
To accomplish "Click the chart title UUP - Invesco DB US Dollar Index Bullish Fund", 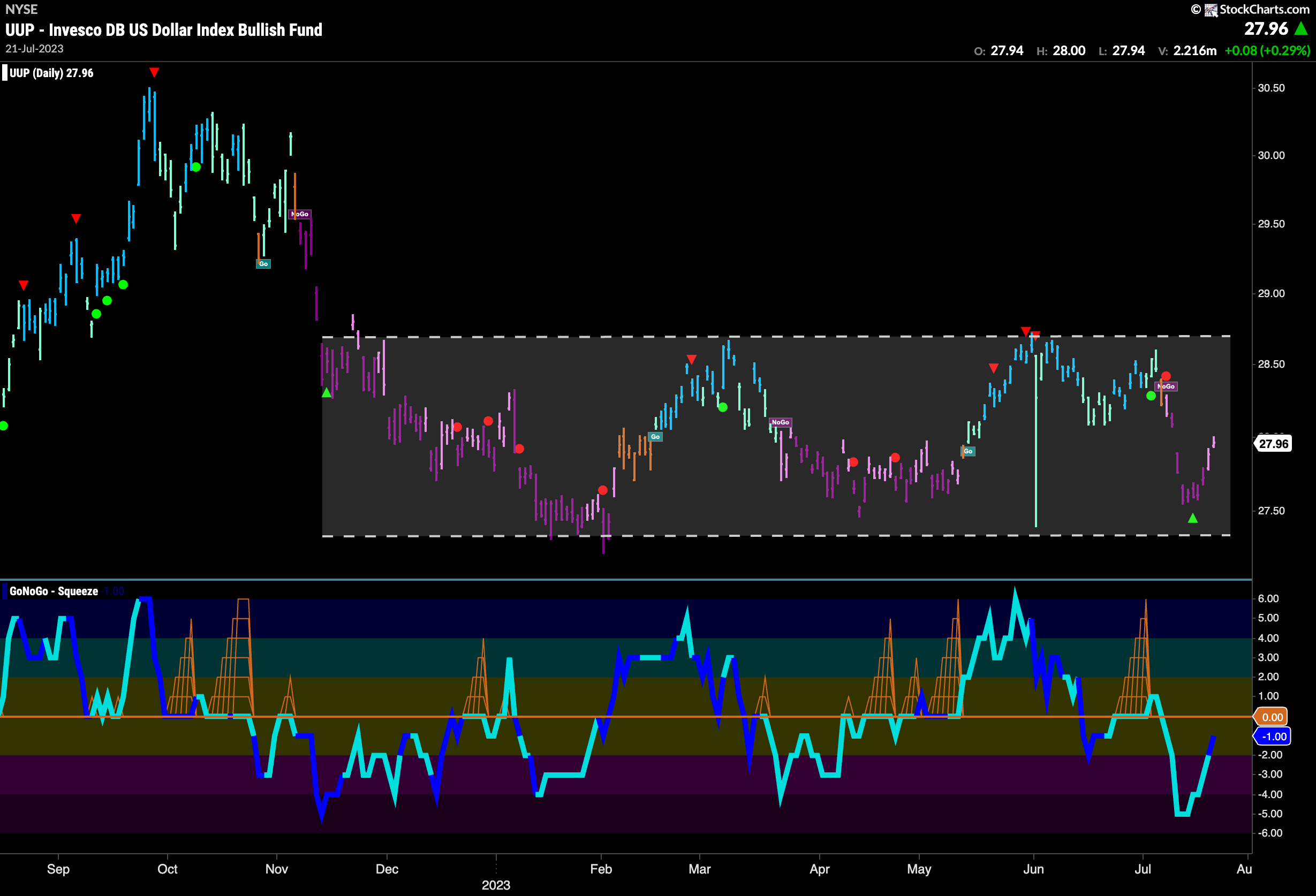I will 164,30.
